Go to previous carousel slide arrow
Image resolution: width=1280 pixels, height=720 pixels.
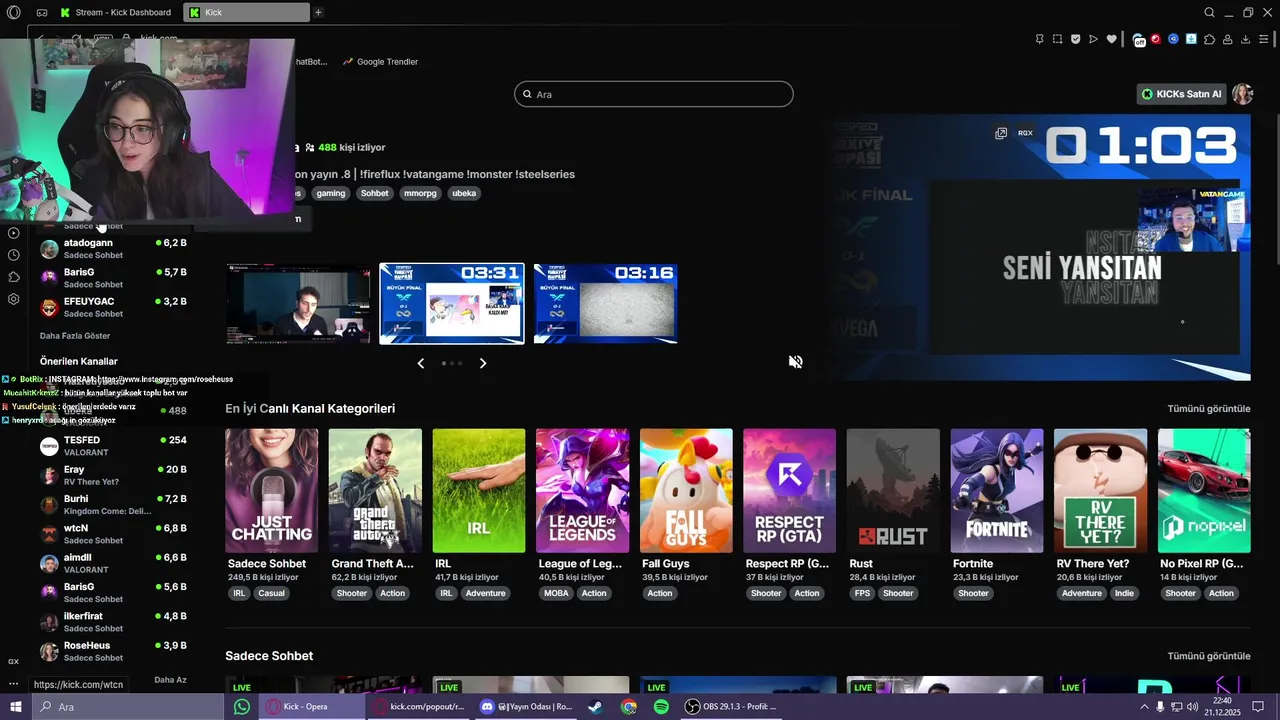click(421, 363)
